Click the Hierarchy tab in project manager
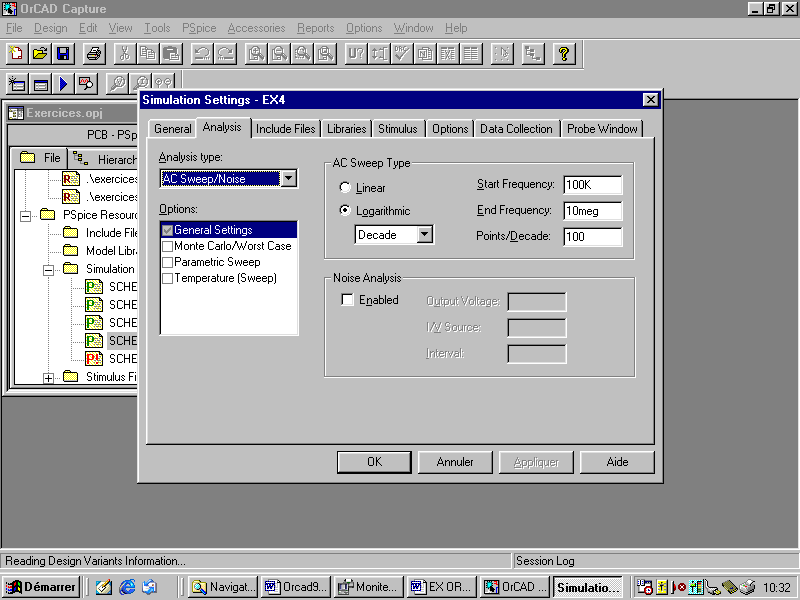This screenshot has width=800, height=600. (105, 159)
